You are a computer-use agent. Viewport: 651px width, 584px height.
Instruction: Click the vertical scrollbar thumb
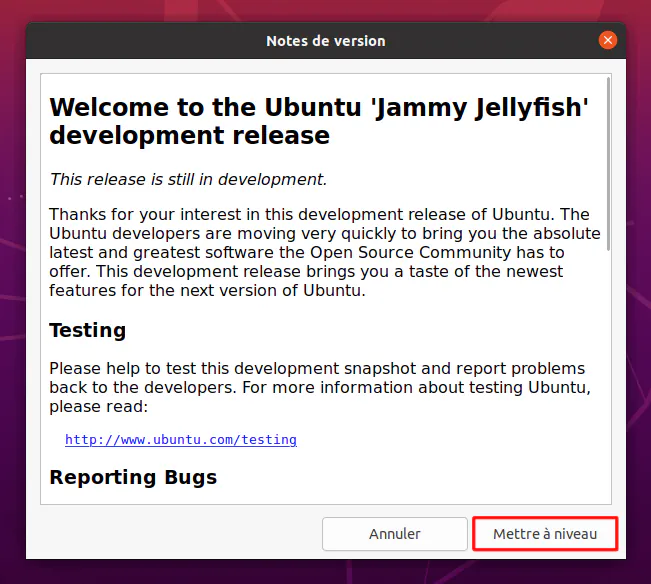[608, 164]
